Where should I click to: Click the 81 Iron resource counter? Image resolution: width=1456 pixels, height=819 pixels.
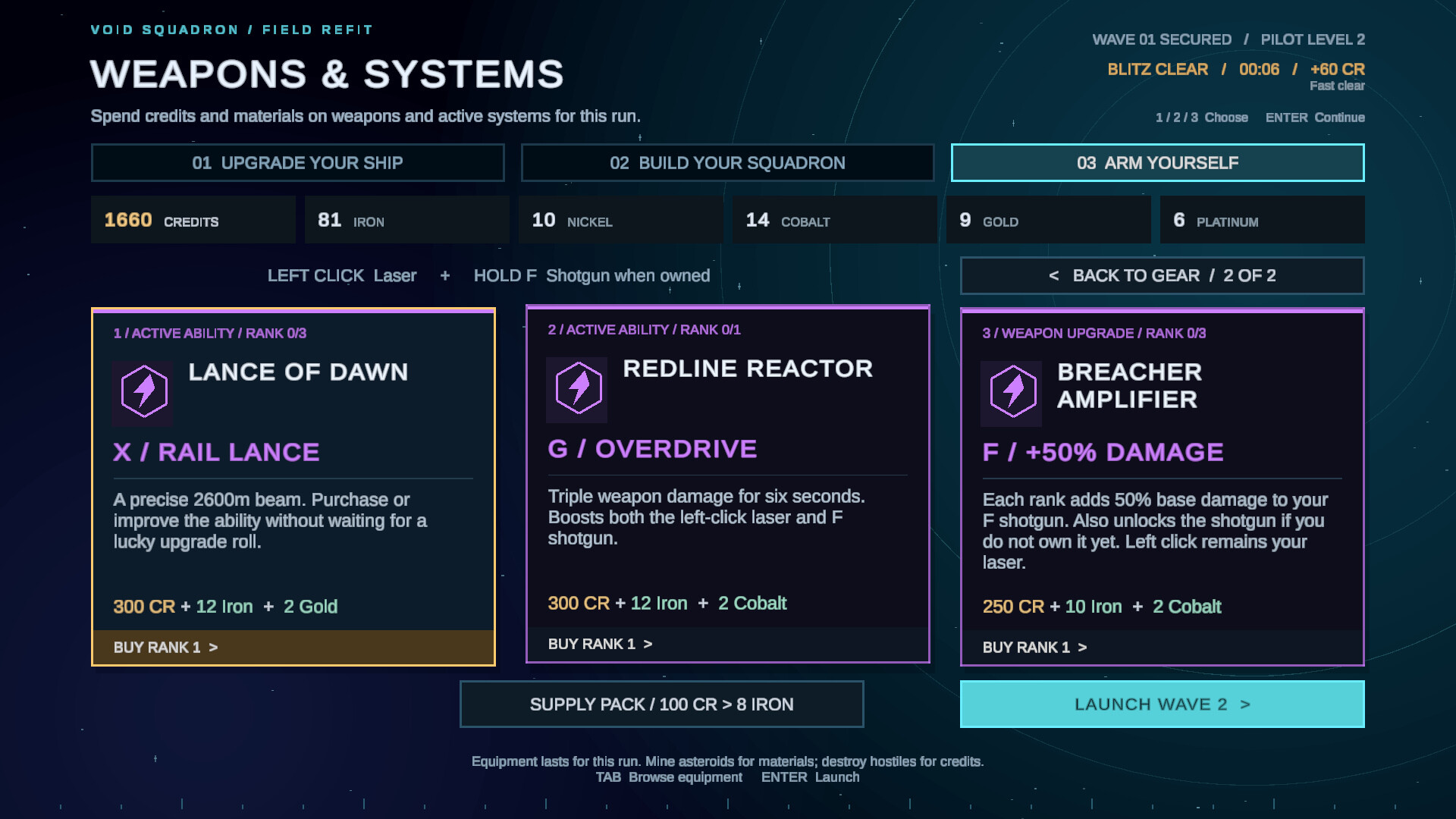coord(406,220)
